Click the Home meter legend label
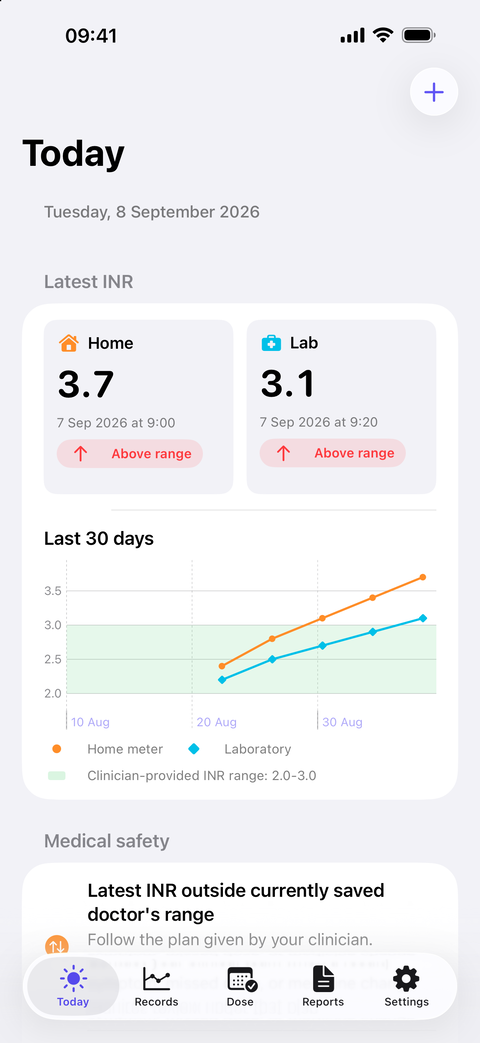The height and width of the screenshot is (1043, 480). tap(125, 749)
